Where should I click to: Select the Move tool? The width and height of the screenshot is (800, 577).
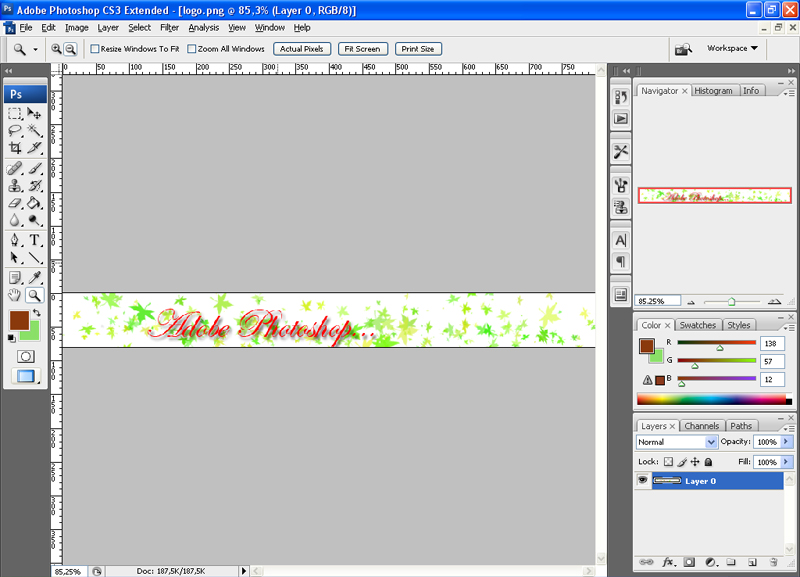(34, 113)
